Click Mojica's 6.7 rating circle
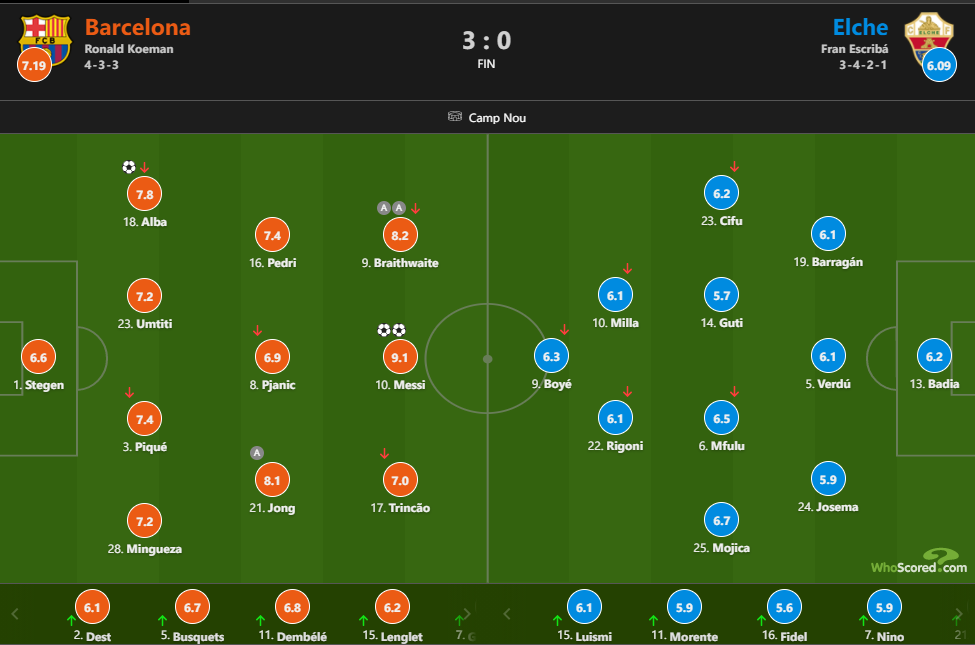Viewport: 975px width, 645px height. tap(721, 520)
